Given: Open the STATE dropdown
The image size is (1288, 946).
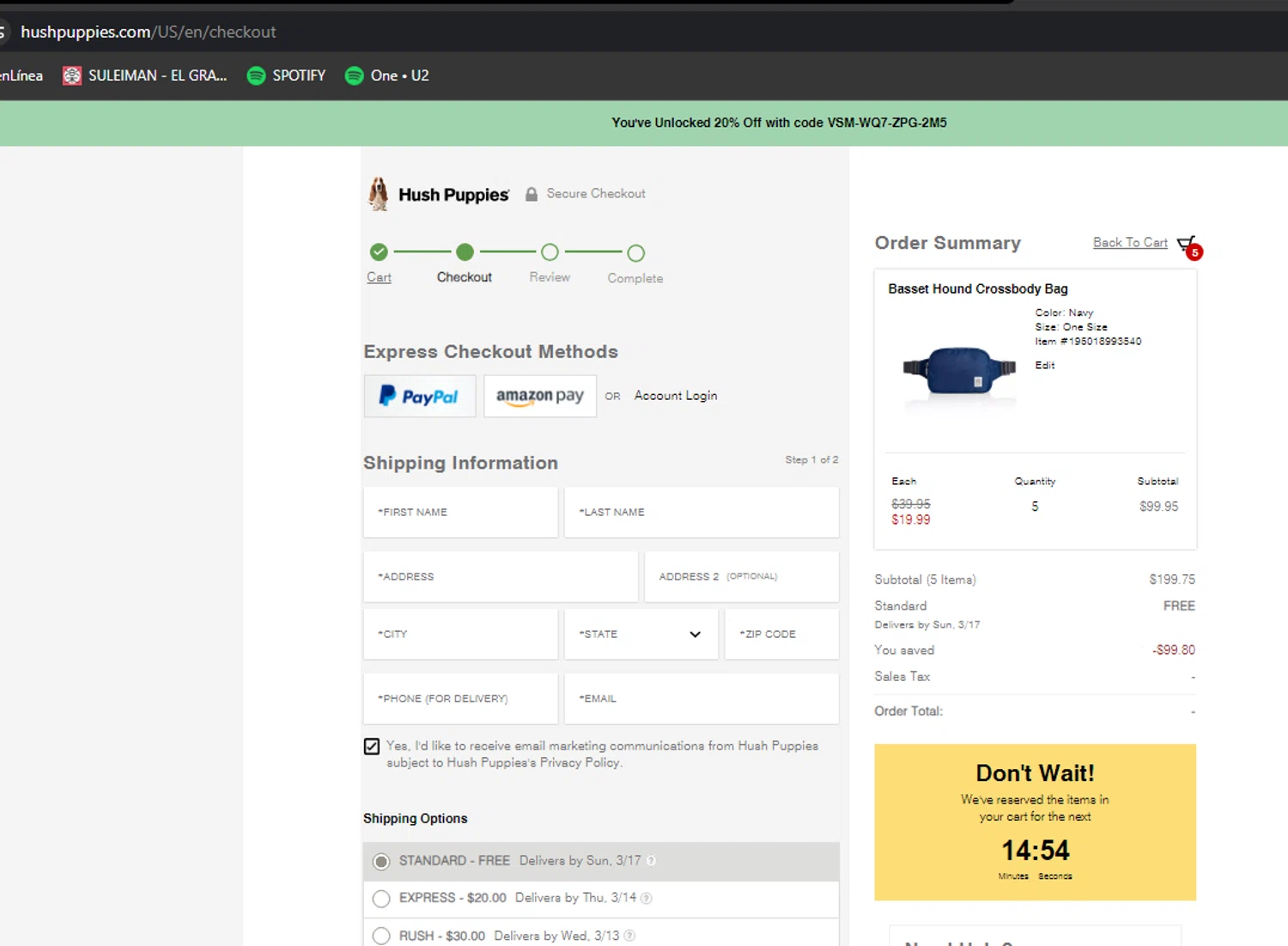Looking at the screenshot, I should [641, 634].
